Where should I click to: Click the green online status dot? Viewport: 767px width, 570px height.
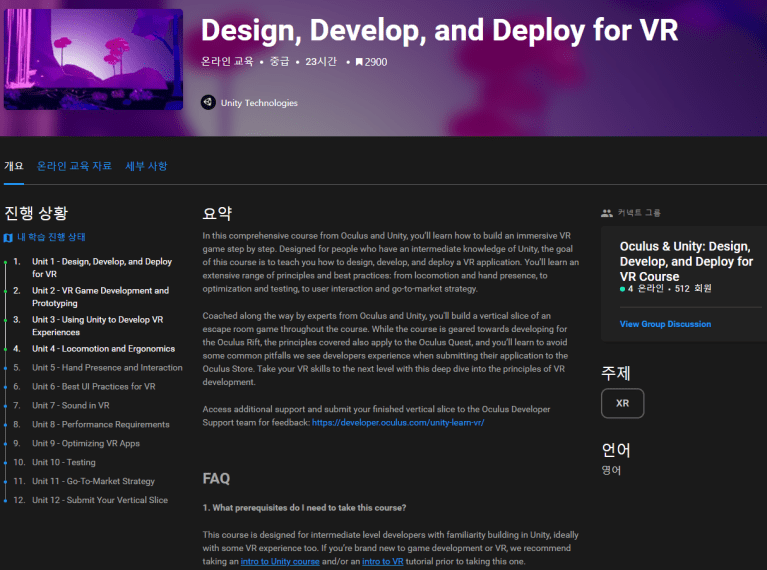[x=622, y=290]
